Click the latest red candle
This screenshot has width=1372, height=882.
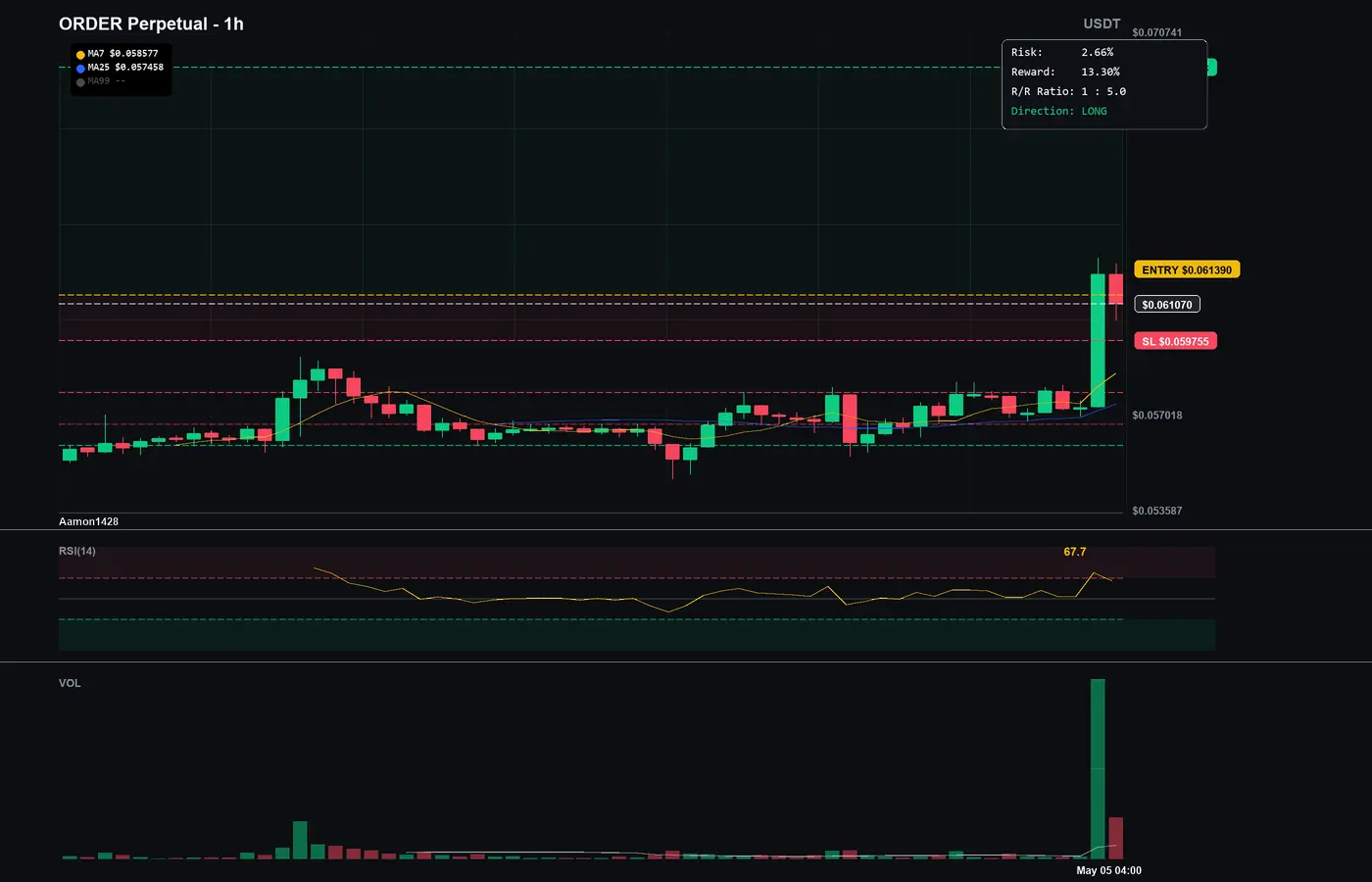tap(1115, 289)
